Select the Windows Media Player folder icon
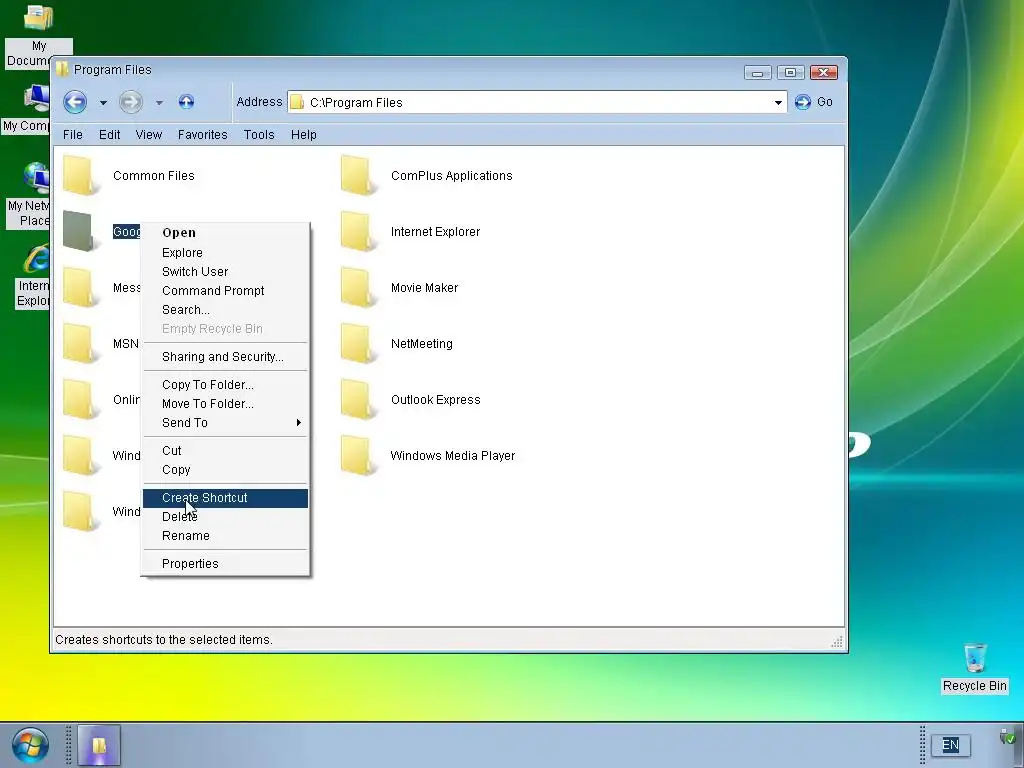1024x768 pixels. point(358,456)
